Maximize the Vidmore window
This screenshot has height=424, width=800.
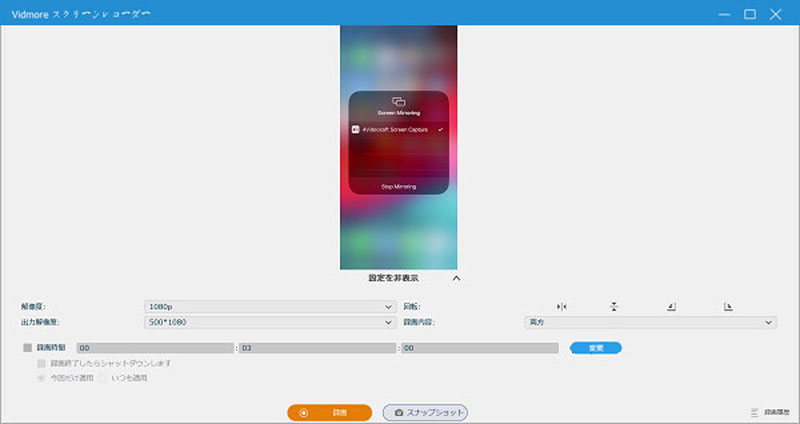coord(750,14)
